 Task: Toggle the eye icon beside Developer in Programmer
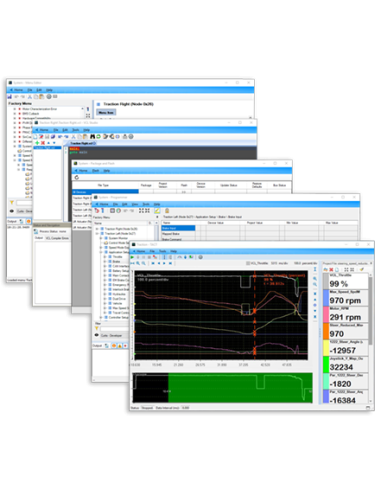[97, 335]
